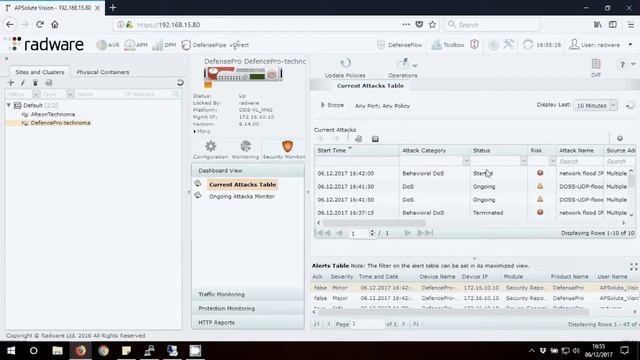Click the edit pencil icon in Sites toolbar
Image resolution: width=640 pixels, height=360 pixels.
pos(23,83)
